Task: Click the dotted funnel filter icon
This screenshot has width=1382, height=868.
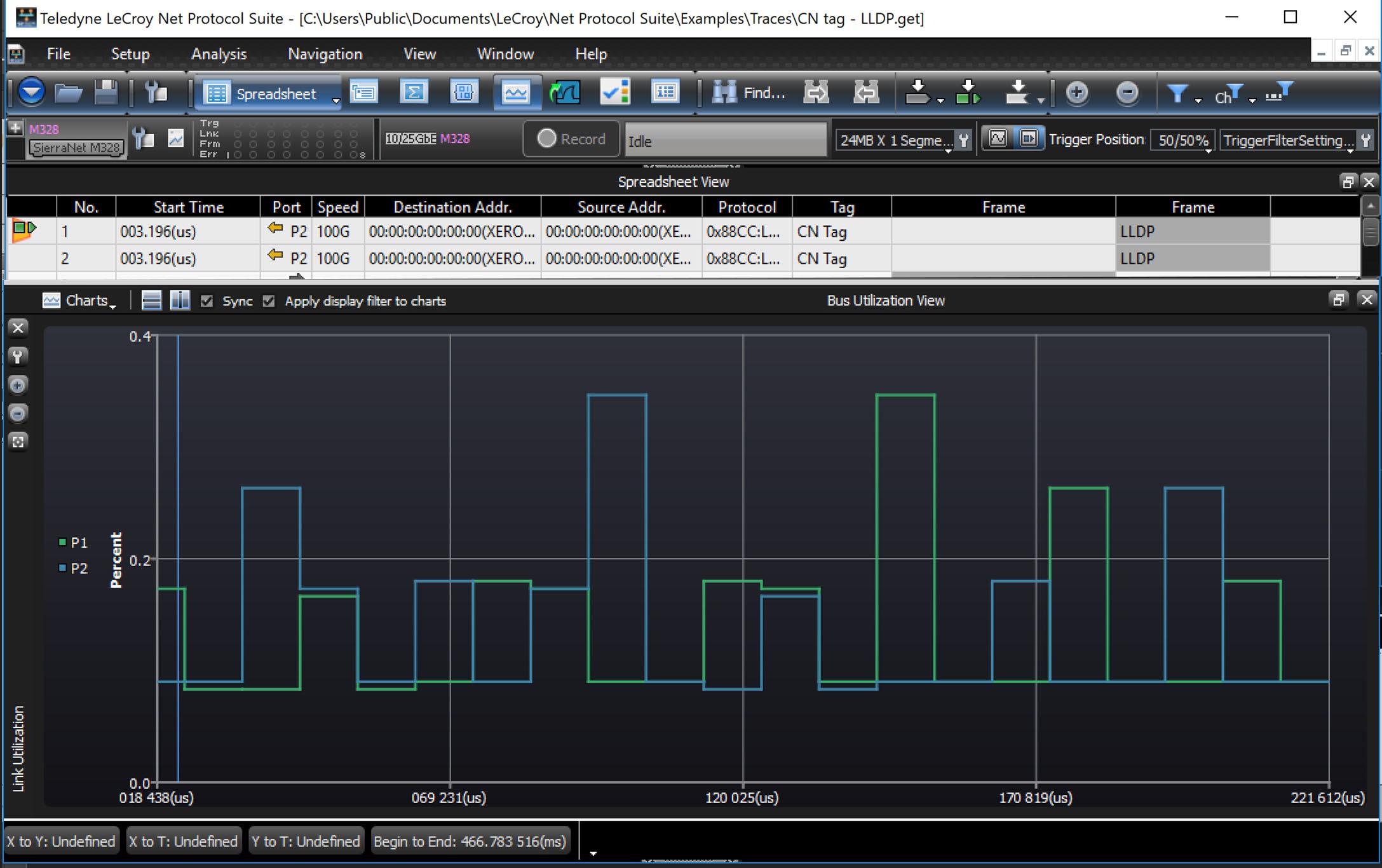Action: point(1279,93)
